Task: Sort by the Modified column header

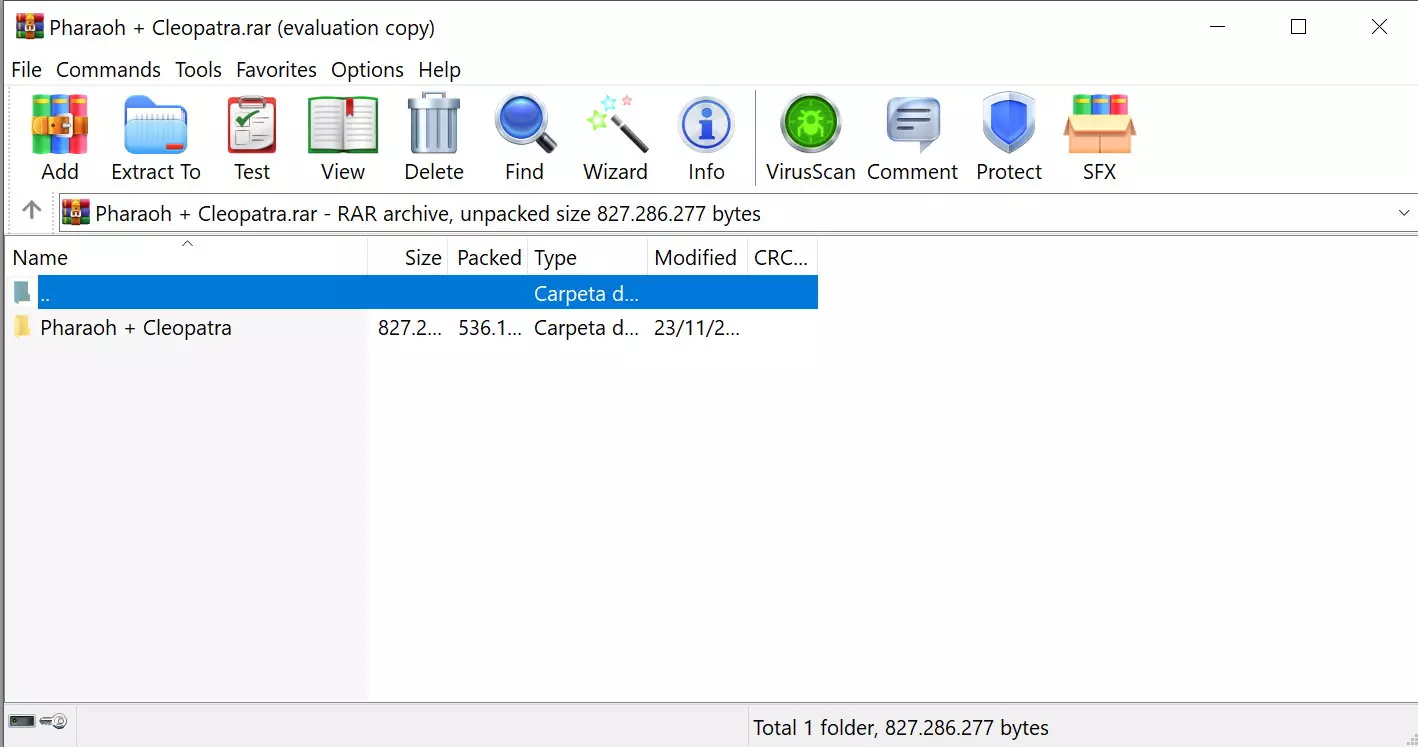Action: tap(697, 256)
